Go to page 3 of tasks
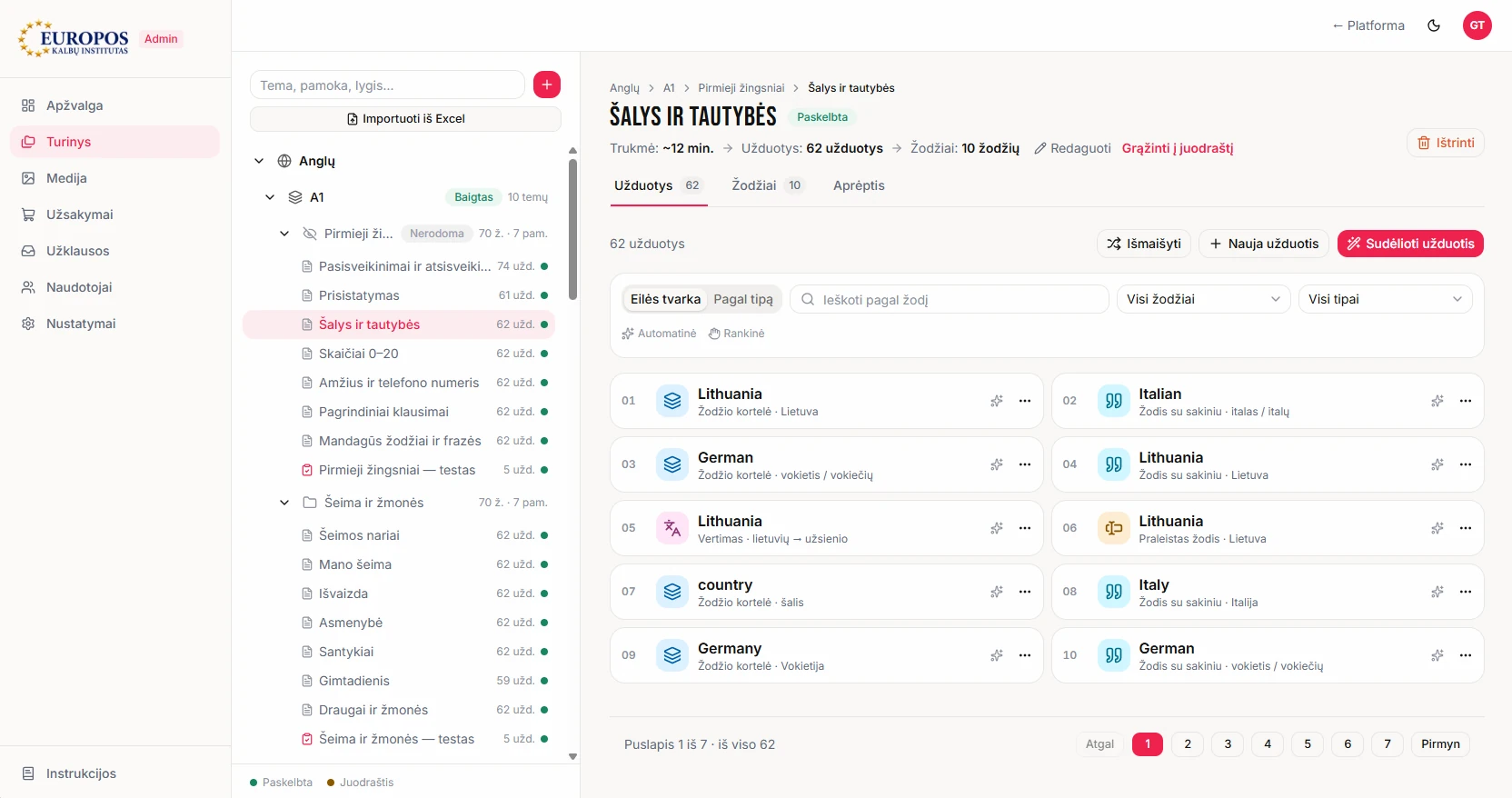1512x798 pixels. tap(1228, 744)
